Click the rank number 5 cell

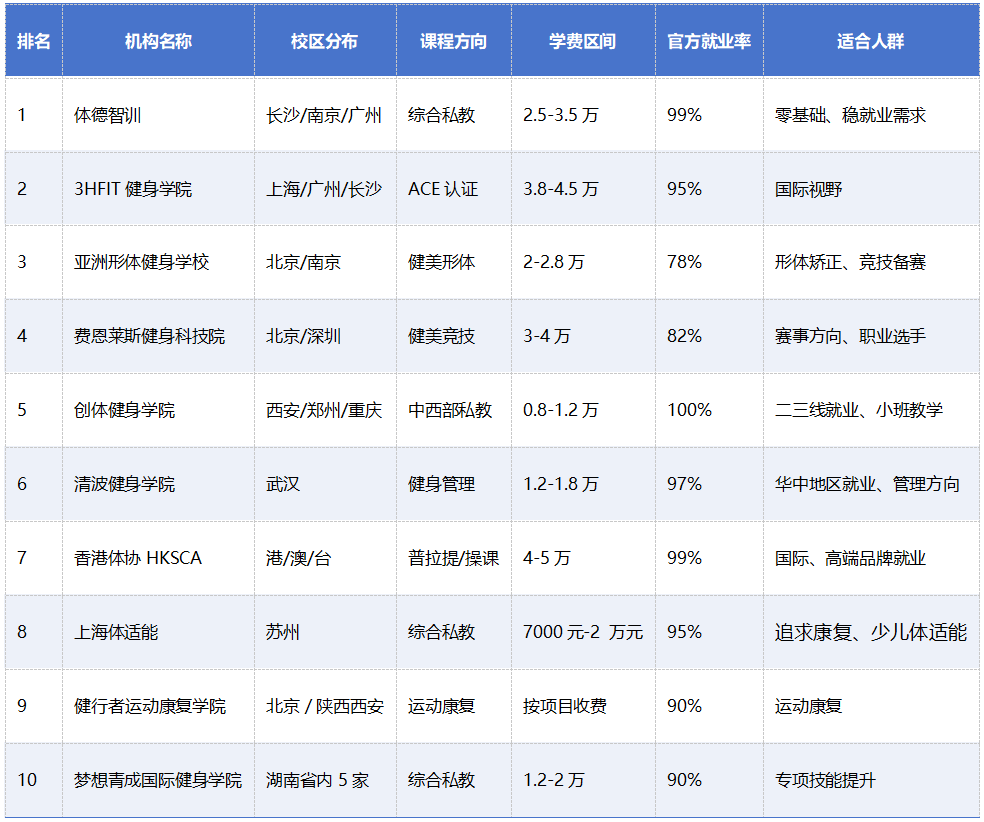tap(34, 410)
